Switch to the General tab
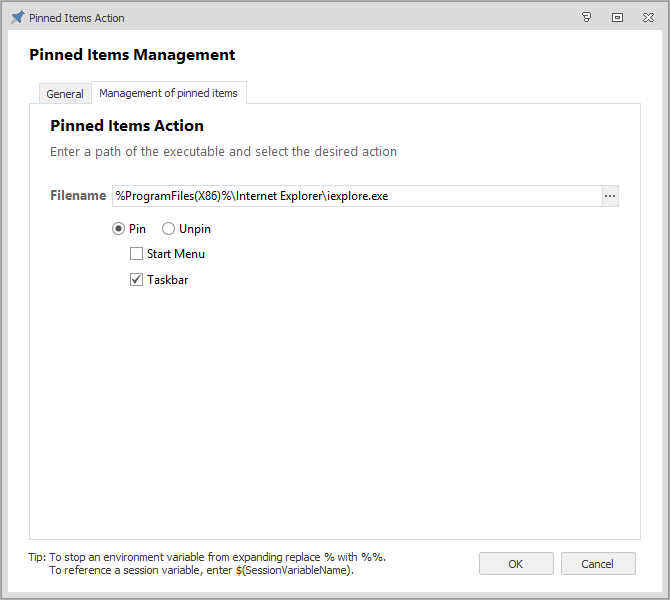 (65, 94)
